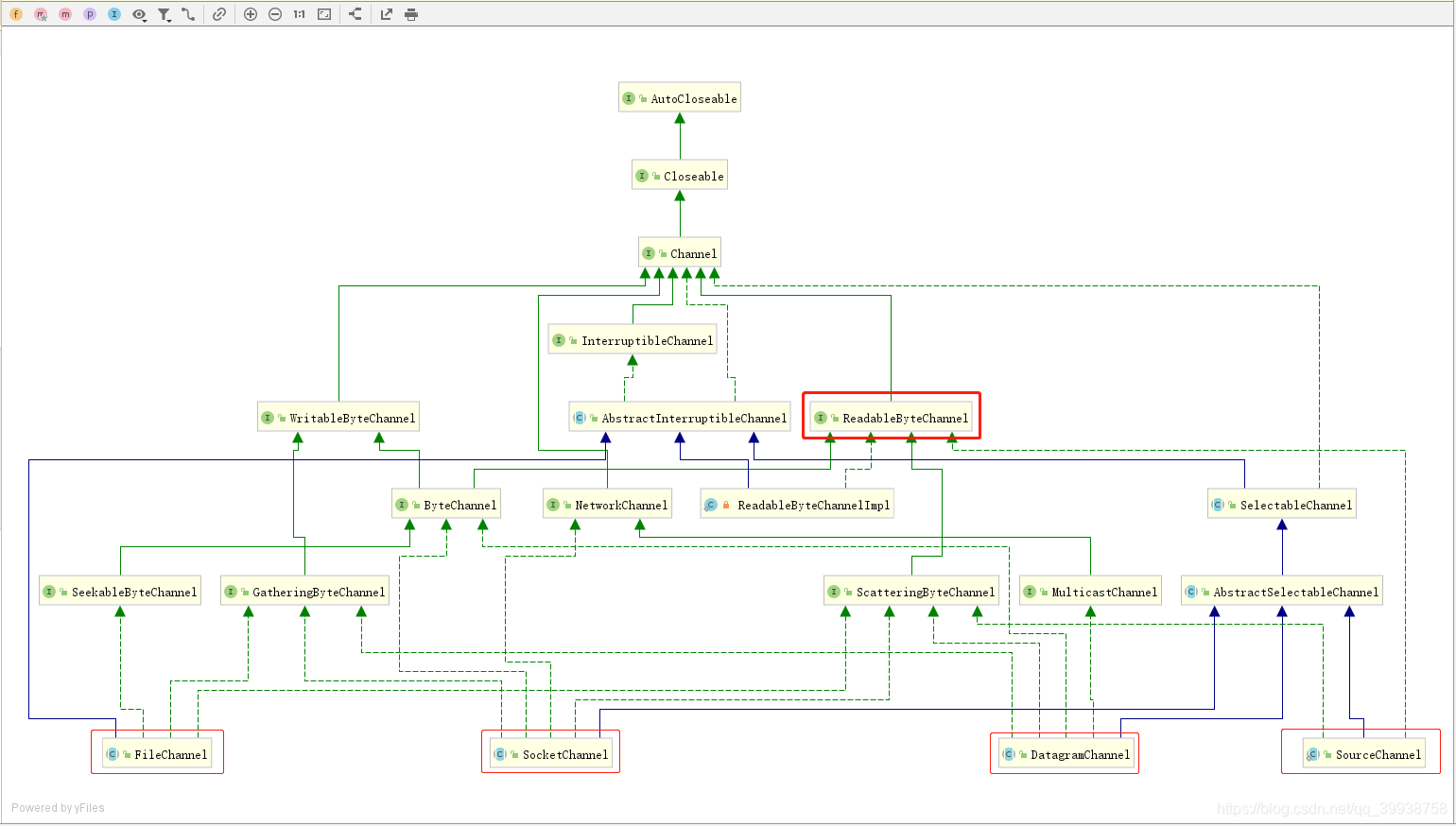1456x826 pixels.
Task: Open the scope filter dropdown
Action: (165, 14)
